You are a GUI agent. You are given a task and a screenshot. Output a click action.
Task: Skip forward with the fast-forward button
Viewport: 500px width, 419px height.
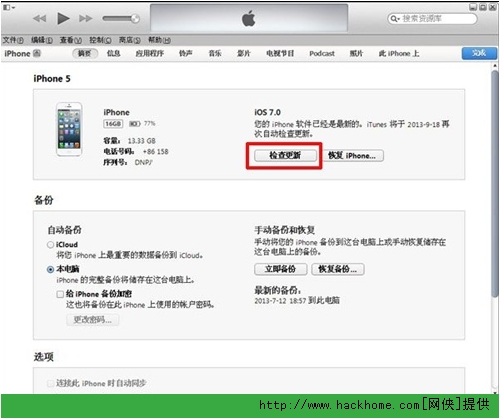pyautogui.click(x=86, y=18)
